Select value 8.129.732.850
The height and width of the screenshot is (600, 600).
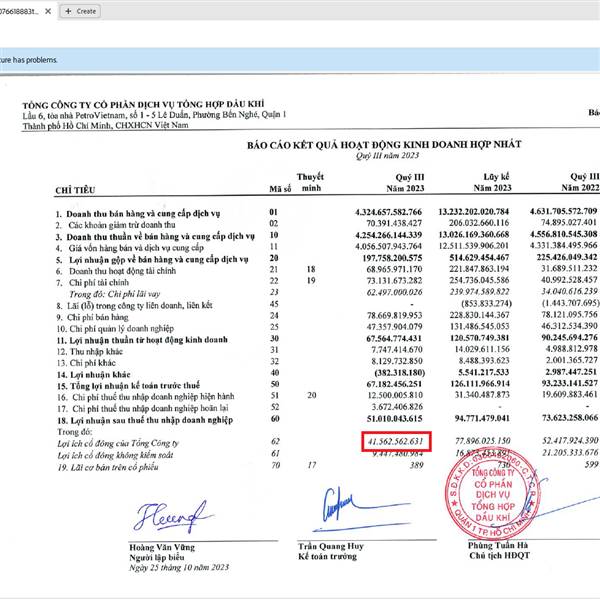397,361
